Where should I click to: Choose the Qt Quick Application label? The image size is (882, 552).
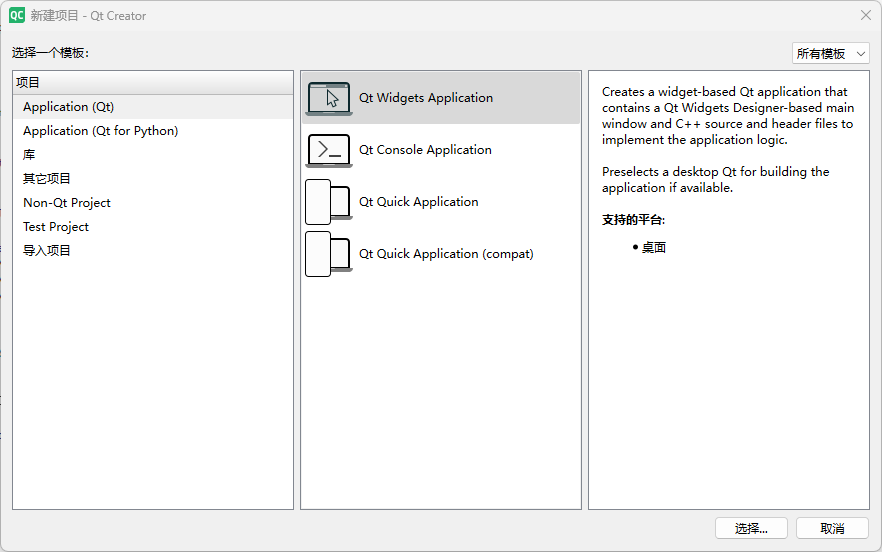(x=418, y=201)
